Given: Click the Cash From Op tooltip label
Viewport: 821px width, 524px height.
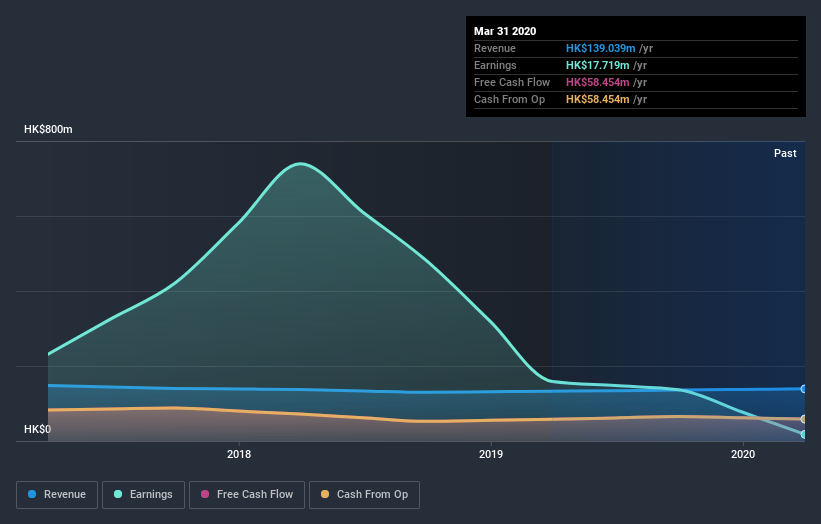Looking at the screenshot, I should point(509,99).
